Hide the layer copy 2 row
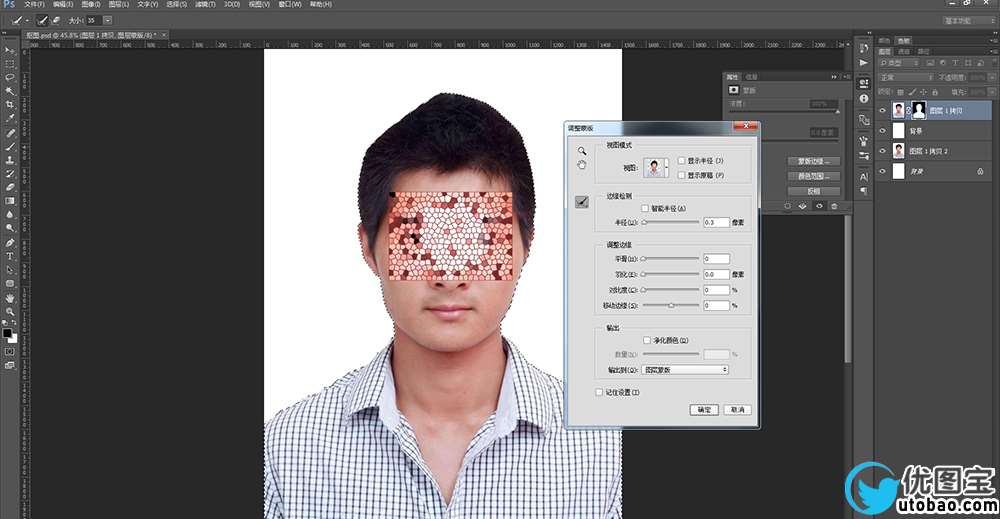Image resolution: width=1000 pixels, height=519 pixels. (x=883, y=151)
